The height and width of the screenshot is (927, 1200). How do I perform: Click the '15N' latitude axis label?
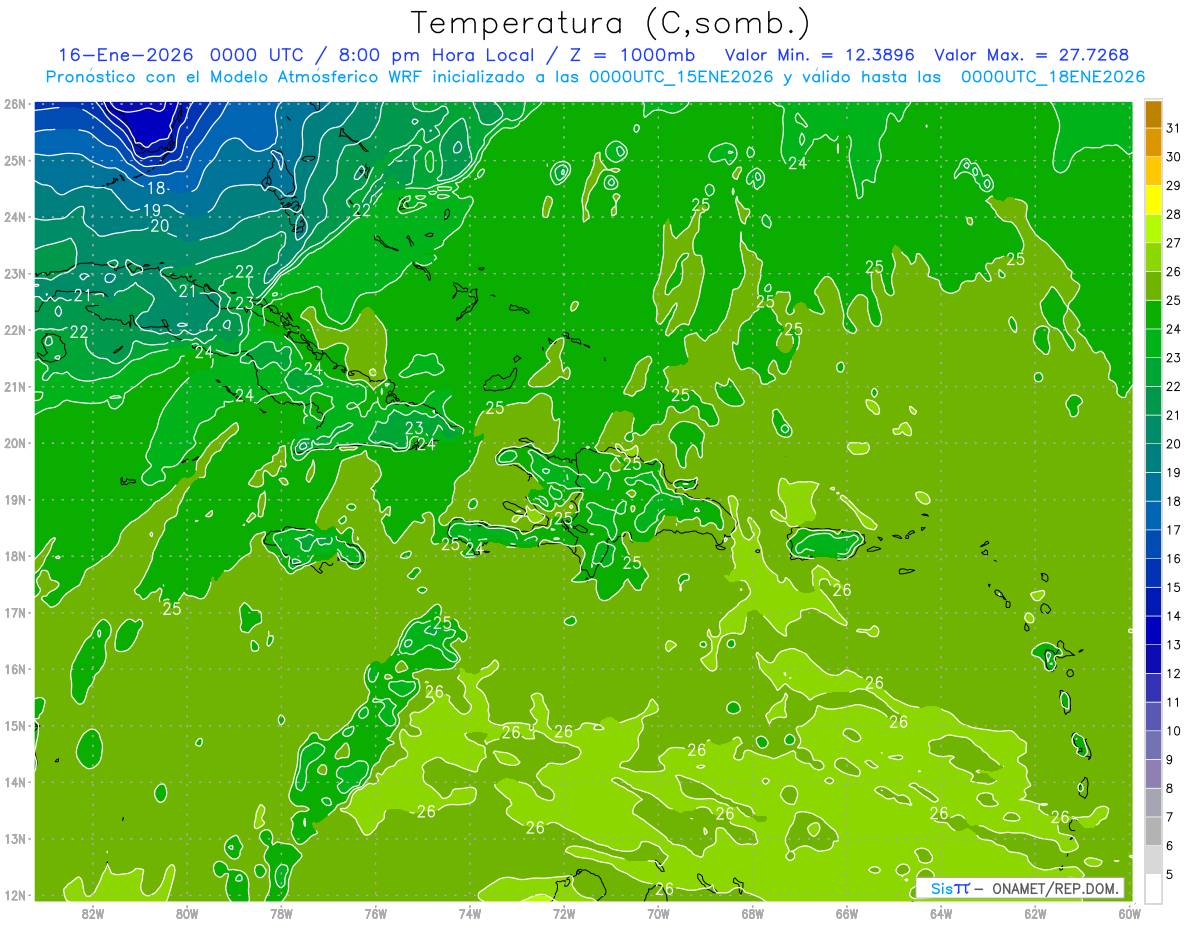pos(15,726)
